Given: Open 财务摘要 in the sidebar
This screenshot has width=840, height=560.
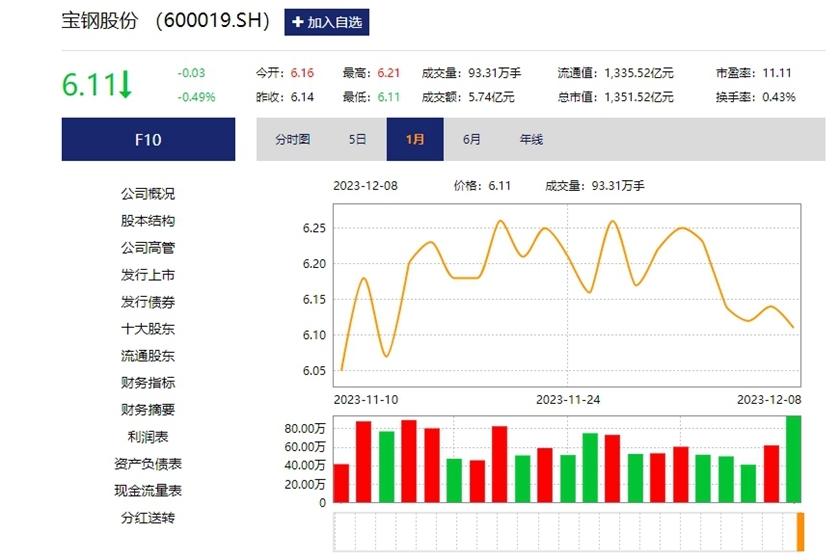Looking at the screenshot, I should (148, 409).
